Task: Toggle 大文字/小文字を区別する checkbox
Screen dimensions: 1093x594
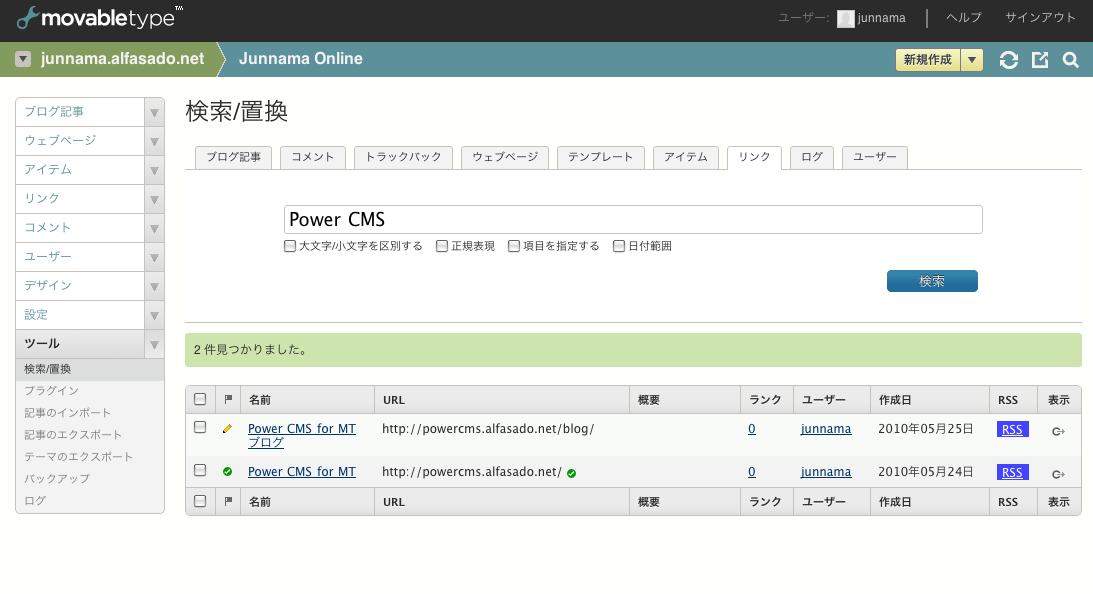Action: (290, 246)
